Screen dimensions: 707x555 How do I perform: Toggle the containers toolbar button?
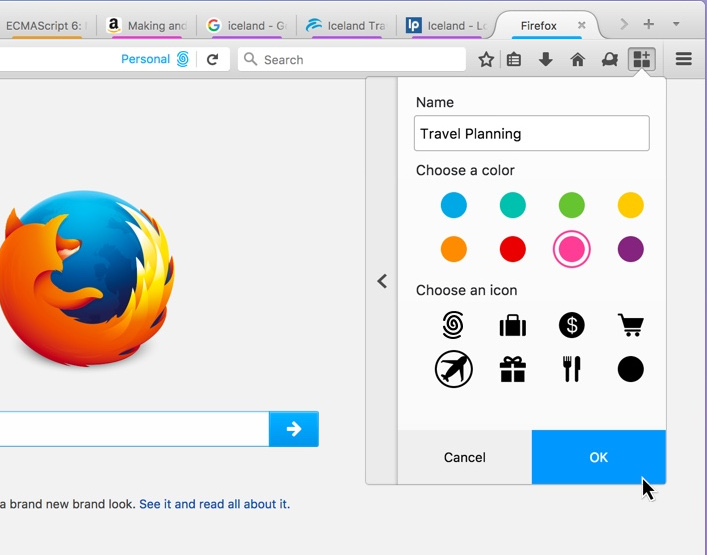(x=642, y=59)
